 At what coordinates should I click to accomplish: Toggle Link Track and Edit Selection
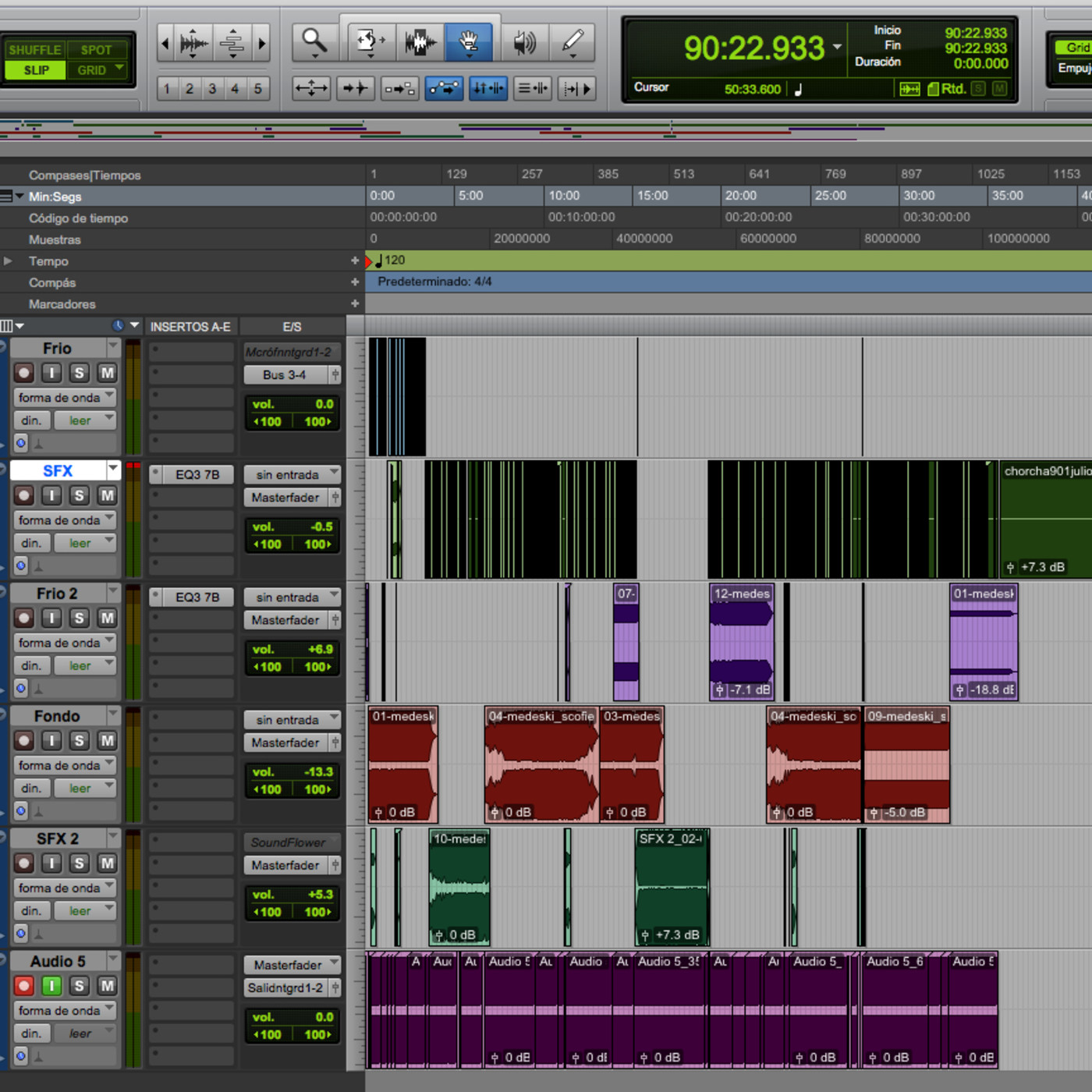533,88
